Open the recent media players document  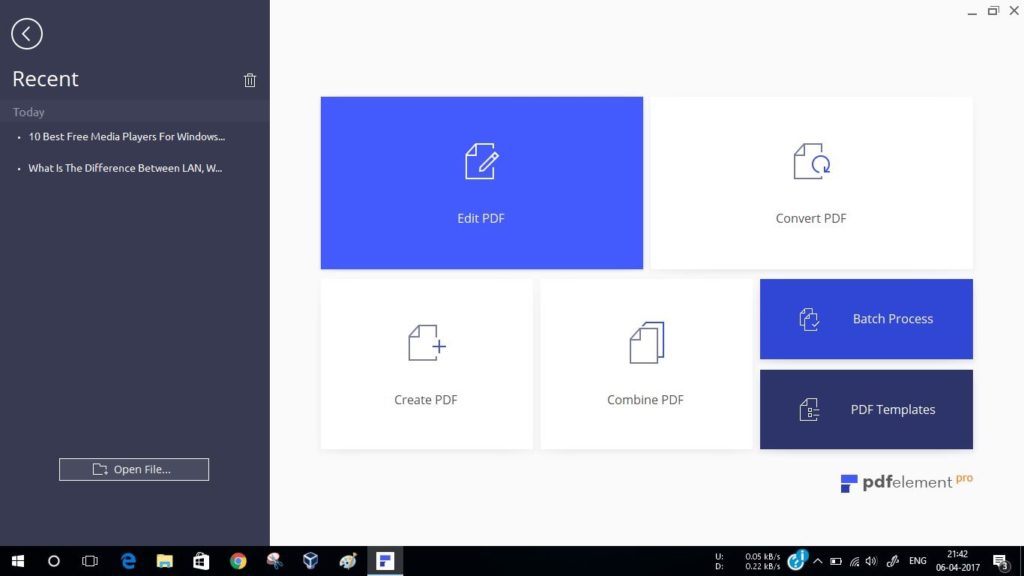[125, 136]
